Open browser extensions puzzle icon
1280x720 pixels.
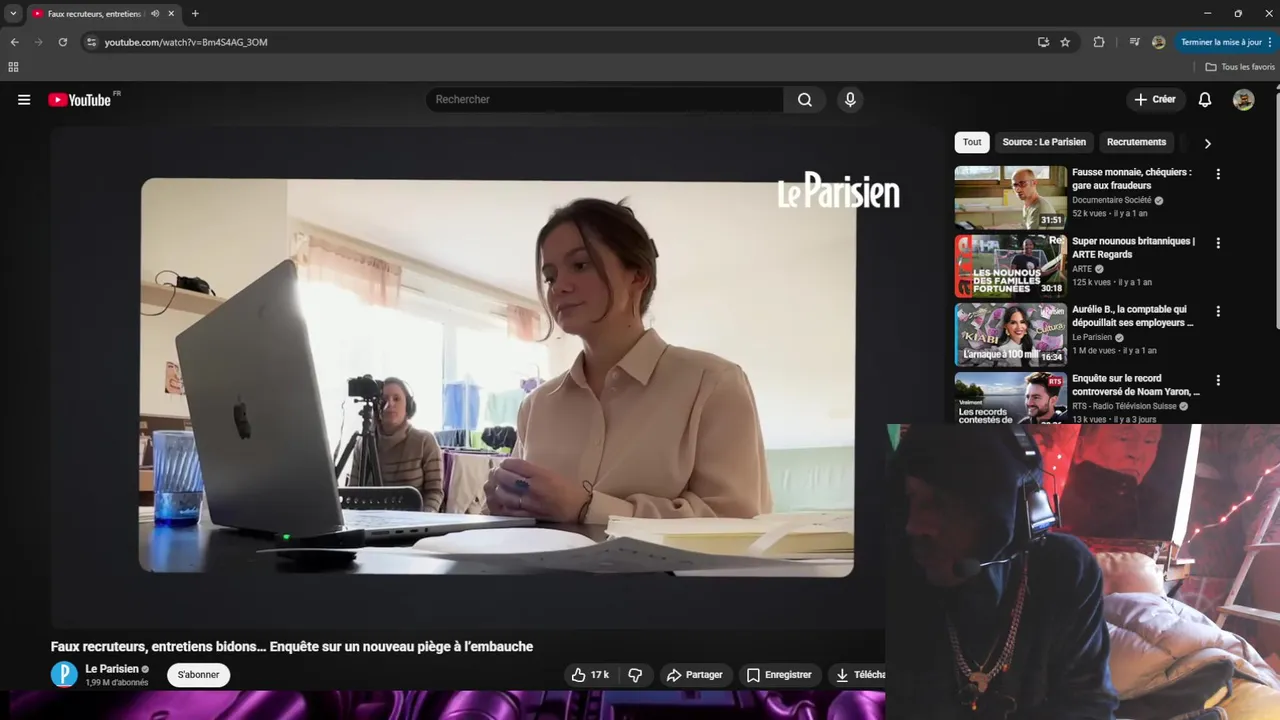pos(1099,42)
